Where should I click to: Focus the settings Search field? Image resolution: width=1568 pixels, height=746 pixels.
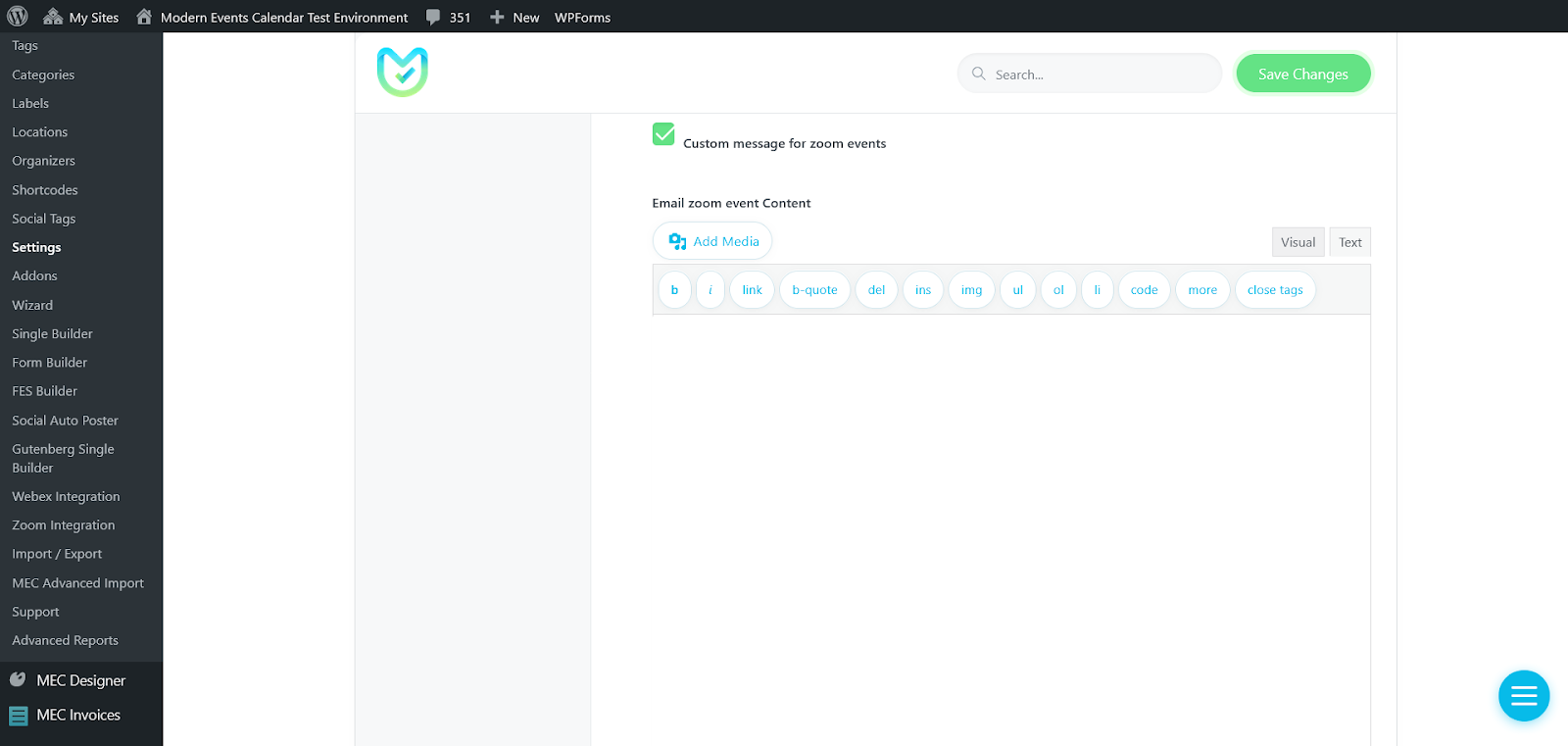point(1090,74)
